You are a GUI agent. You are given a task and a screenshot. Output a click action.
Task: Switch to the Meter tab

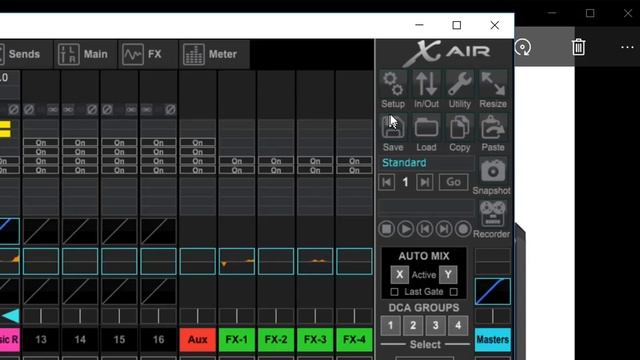click(214, 54)
